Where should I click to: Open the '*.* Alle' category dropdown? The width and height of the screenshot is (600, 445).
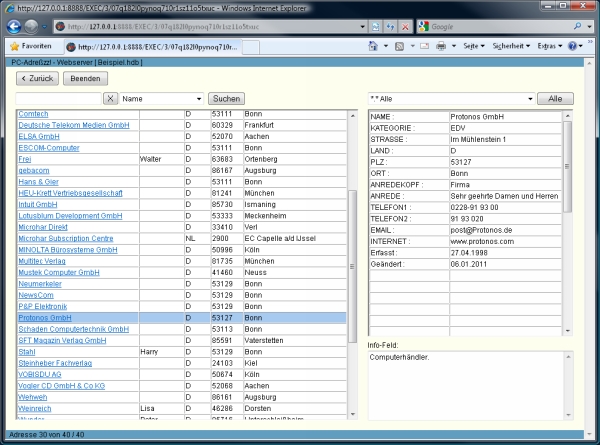(x=530, y=99)
